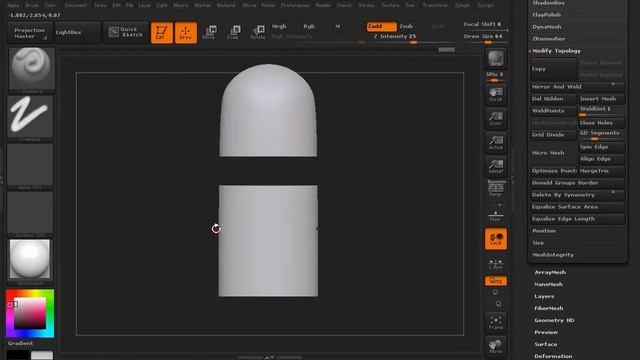Adjust the SPix slider
640x360 pixels.
click(495, 76)
